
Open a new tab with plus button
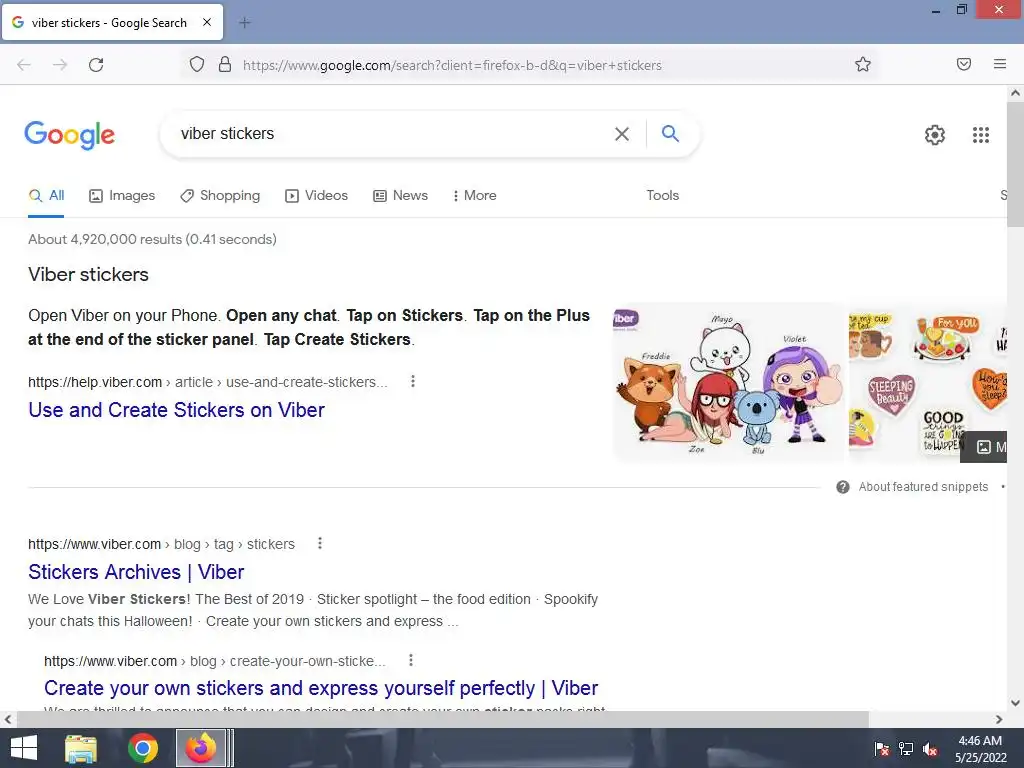[x=244, y=23]
